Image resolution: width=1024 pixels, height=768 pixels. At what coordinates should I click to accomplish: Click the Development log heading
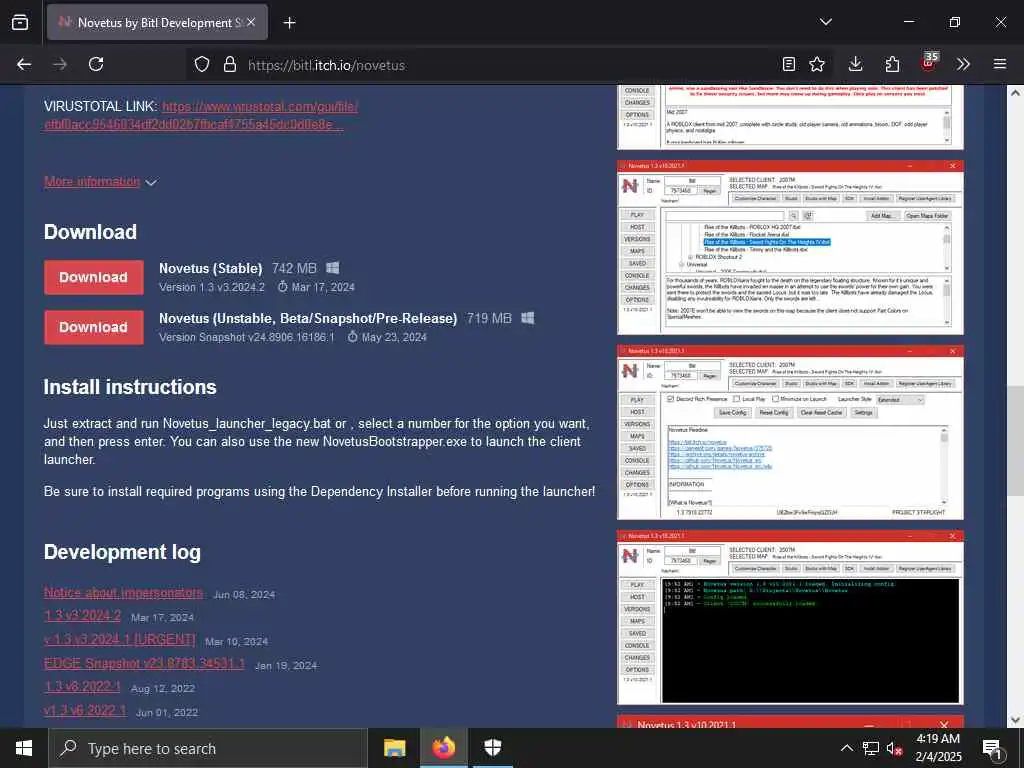click(122, 552)
